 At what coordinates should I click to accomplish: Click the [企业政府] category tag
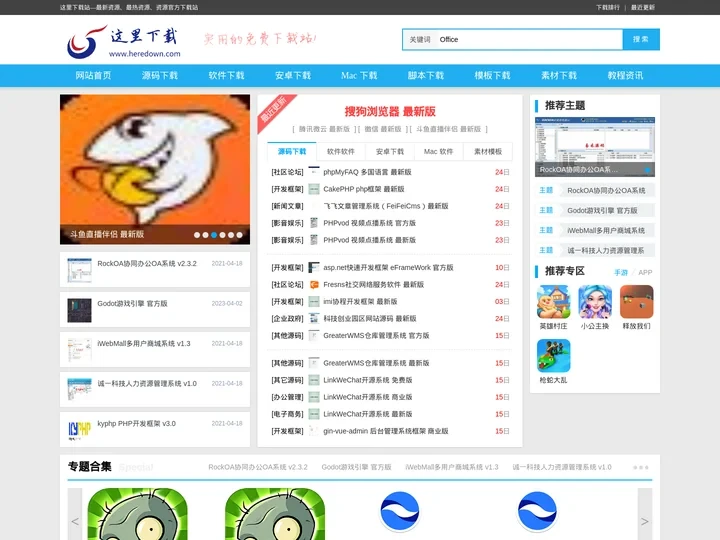click(287, 318)
